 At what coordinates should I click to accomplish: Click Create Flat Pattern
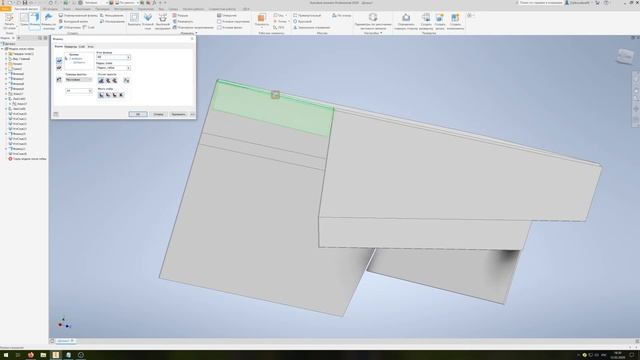click(426, 21)
